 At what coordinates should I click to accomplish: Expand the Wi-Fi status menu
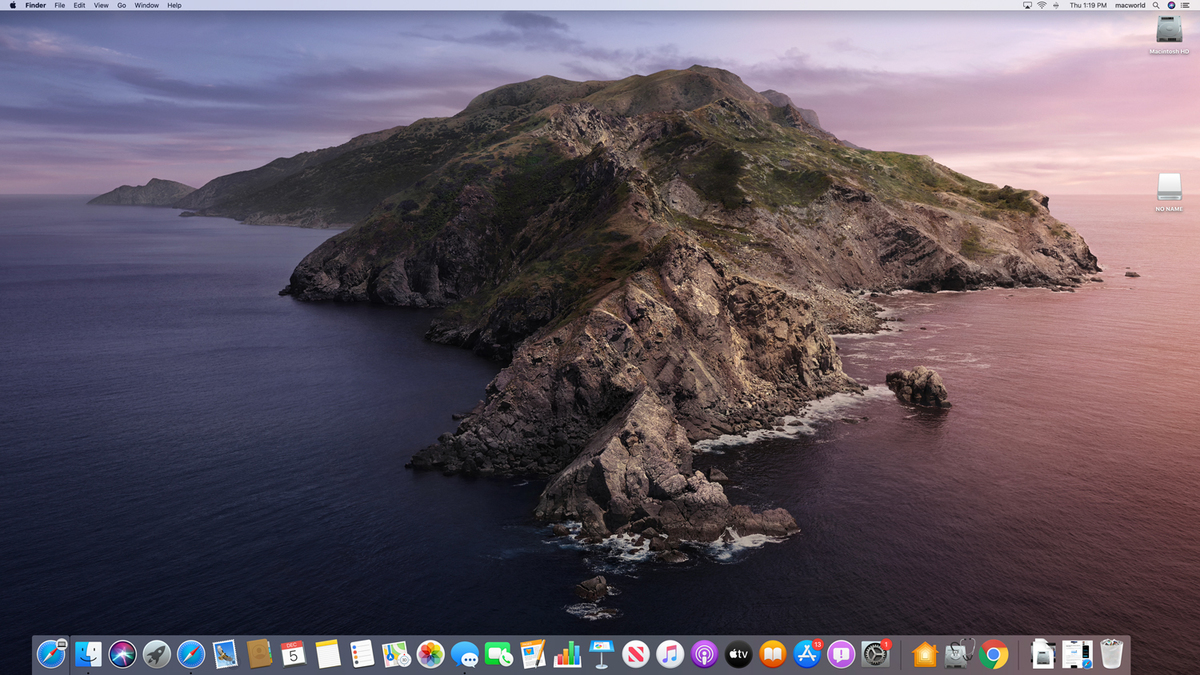(1041, 5)
